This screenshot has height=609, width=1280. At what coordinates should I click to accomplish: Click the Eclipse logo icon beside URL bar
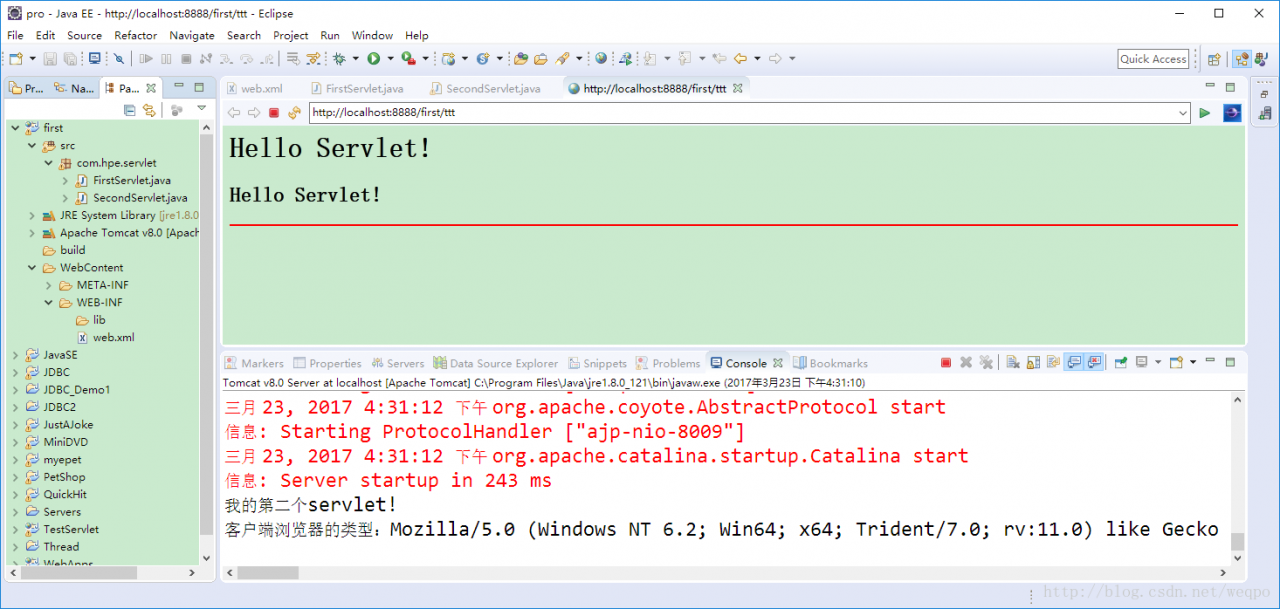[x=1232, y=113]
